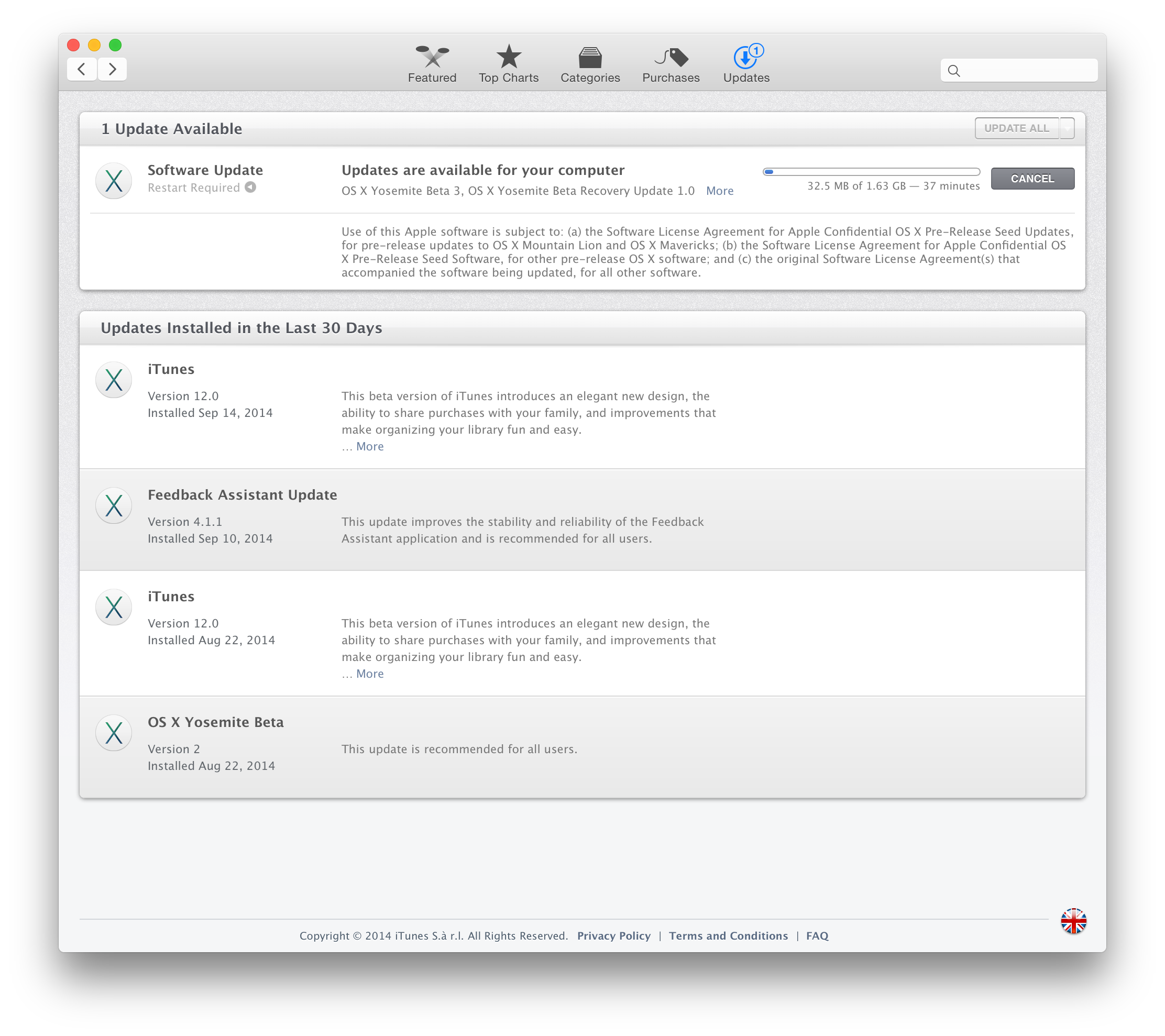Image resolution: width=1165 pixels, height=1036 pixels.
Task: Click 'Updates are available for your computer'
Action: pos(483,170)
